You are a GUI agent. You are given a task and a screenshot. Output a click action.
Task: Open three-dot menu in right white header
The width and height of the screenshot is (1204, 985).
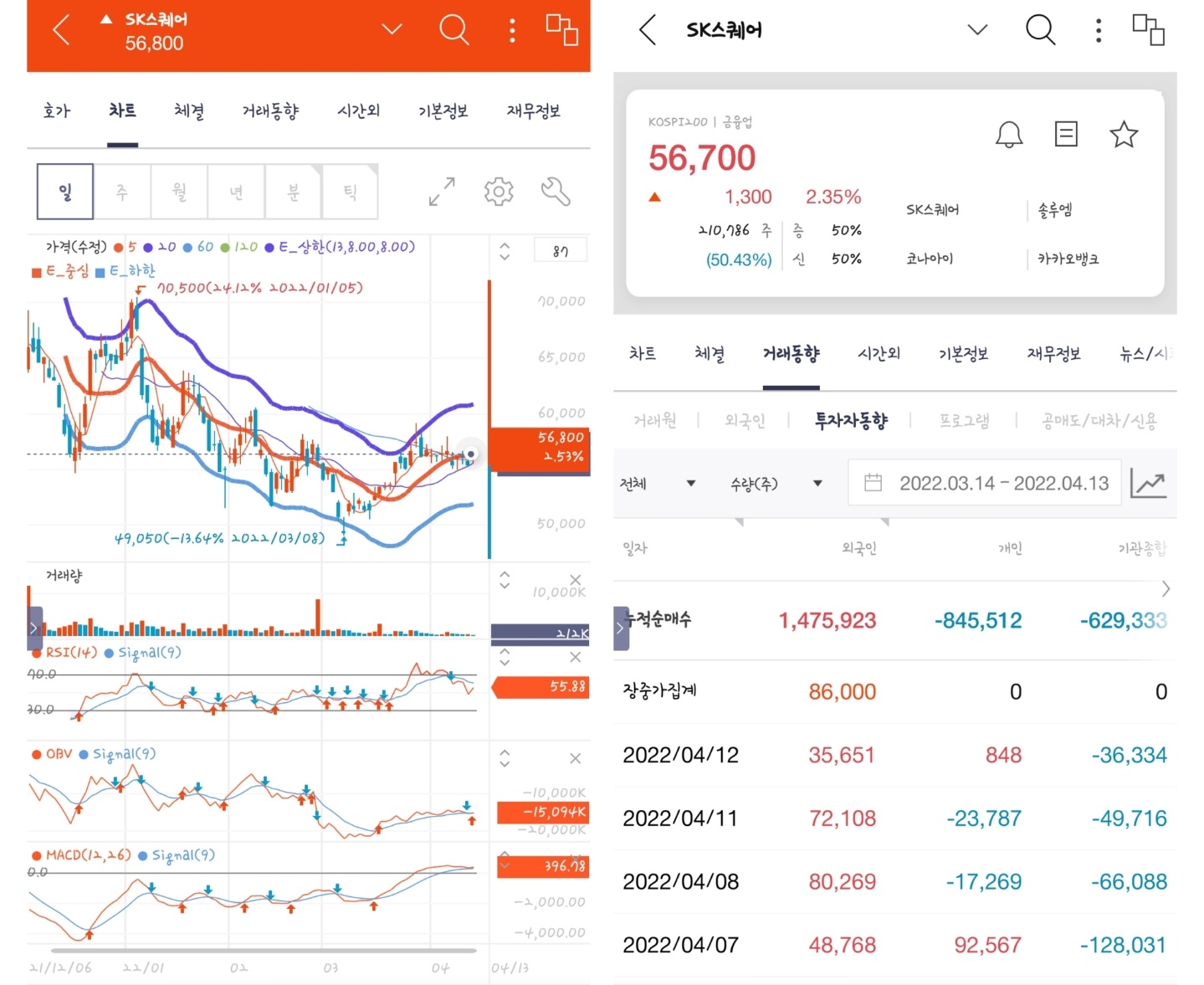tap(1099, 31)
